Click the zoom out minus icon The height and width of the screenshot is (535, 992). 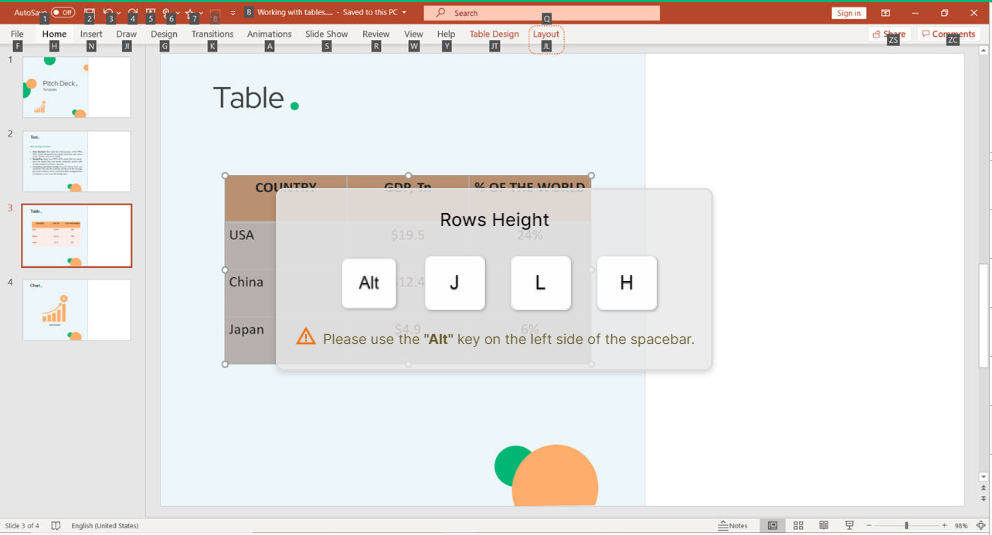click(x=869, y=526)
